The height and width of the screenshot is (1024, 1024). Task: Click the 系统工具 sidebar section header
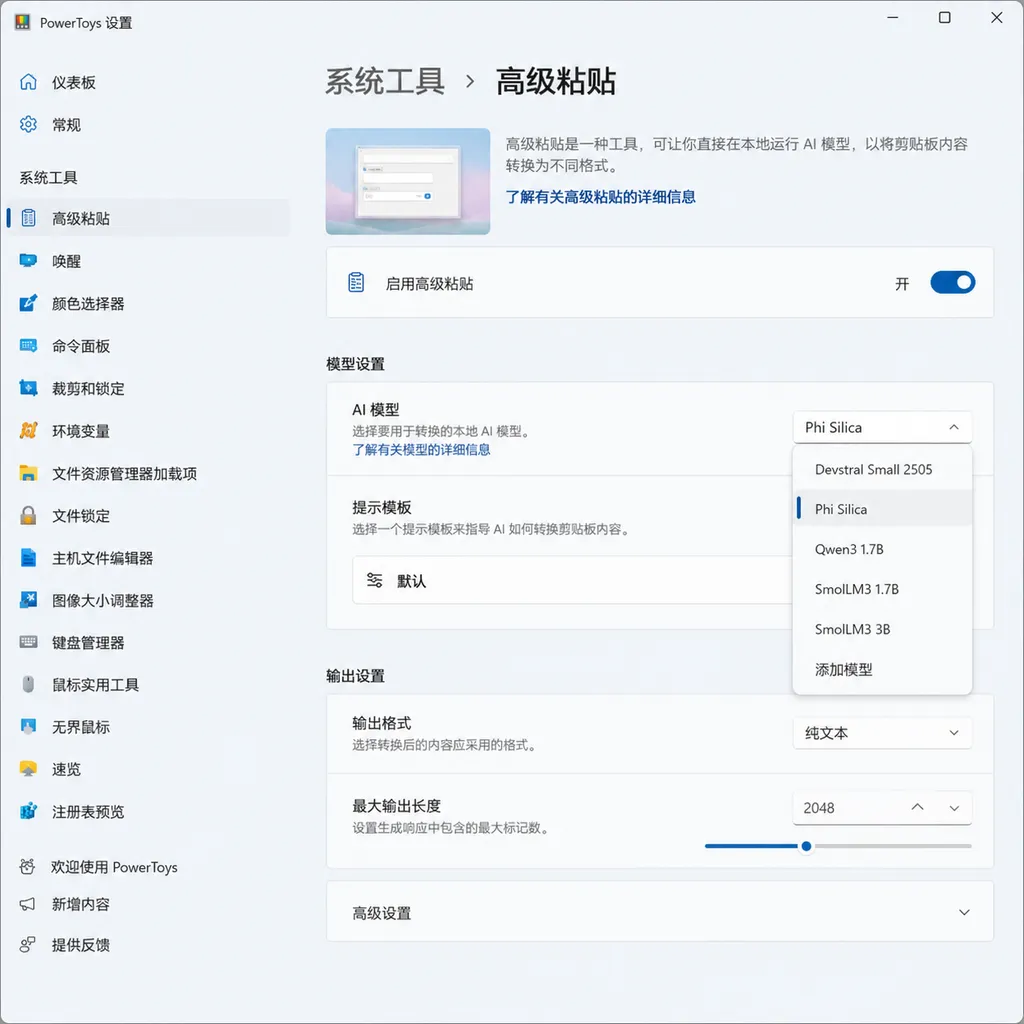48,178
